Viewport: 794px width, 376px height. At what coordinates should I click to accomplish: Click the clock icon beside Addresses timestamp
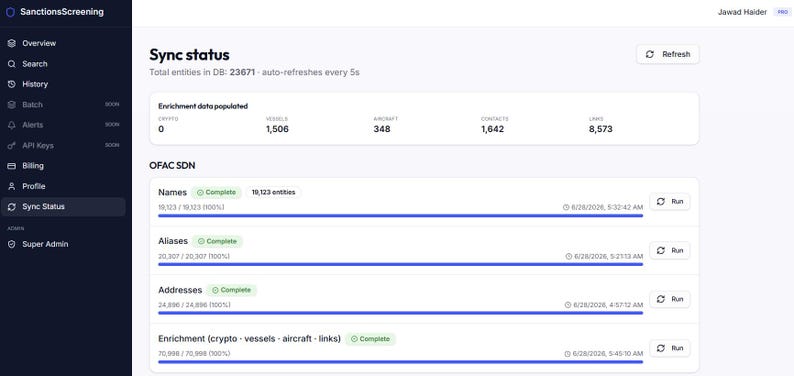568,305
